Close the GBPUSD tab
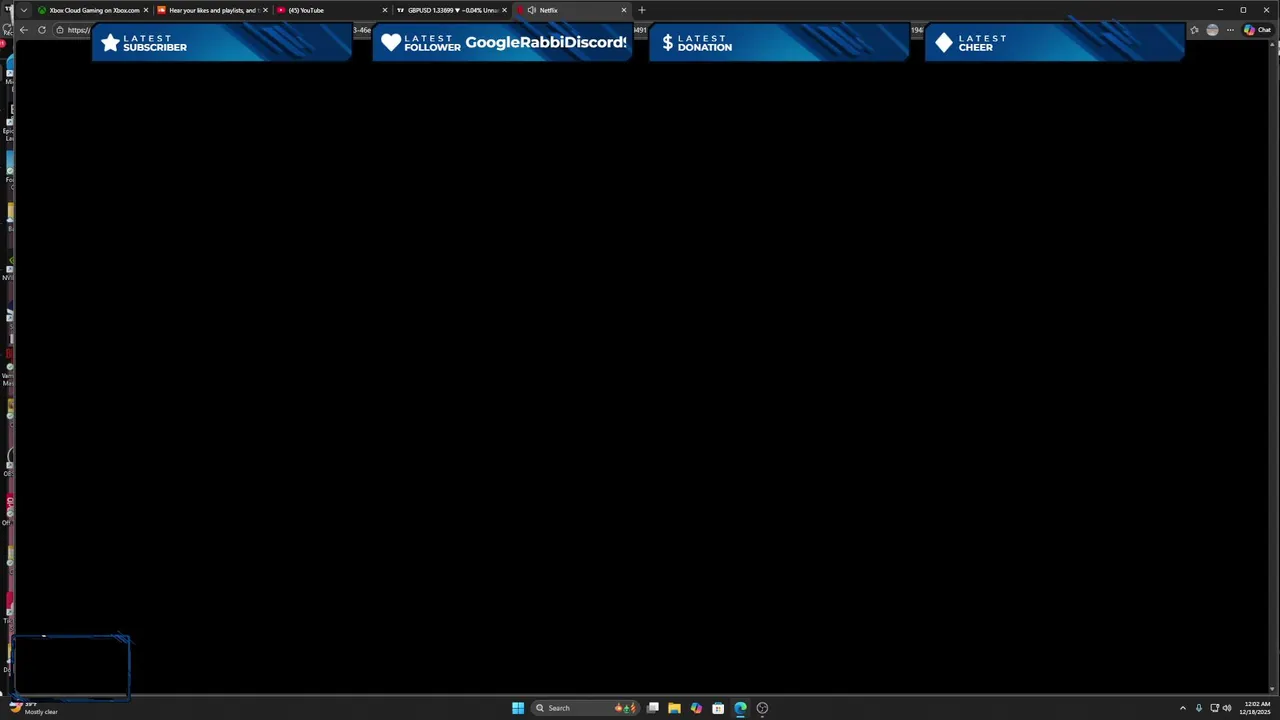 point(505,10)
